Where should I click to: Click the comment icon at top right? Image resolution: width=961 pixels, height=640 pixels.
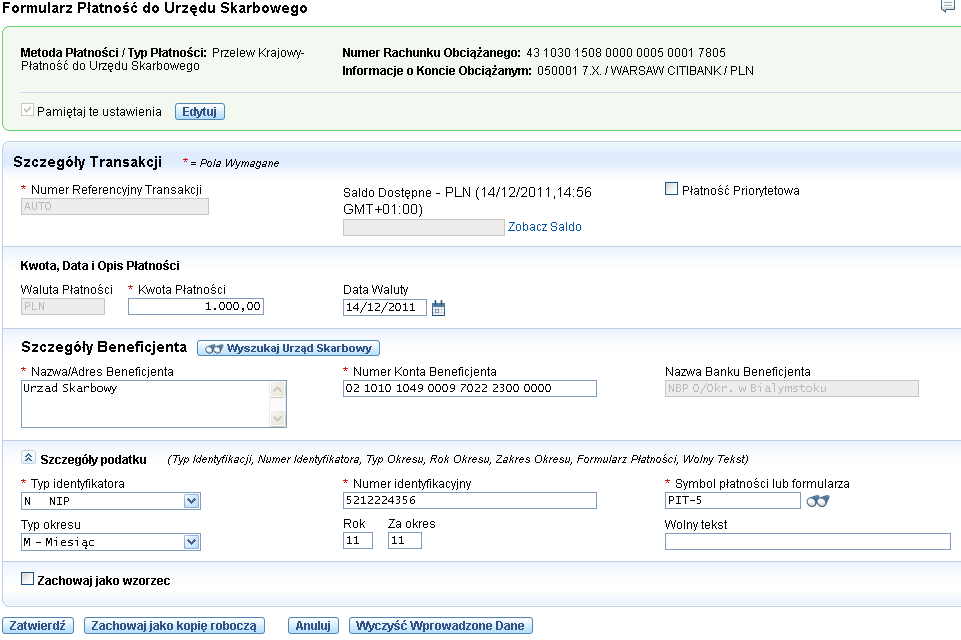pyautogui.click(x=949, y=6)
